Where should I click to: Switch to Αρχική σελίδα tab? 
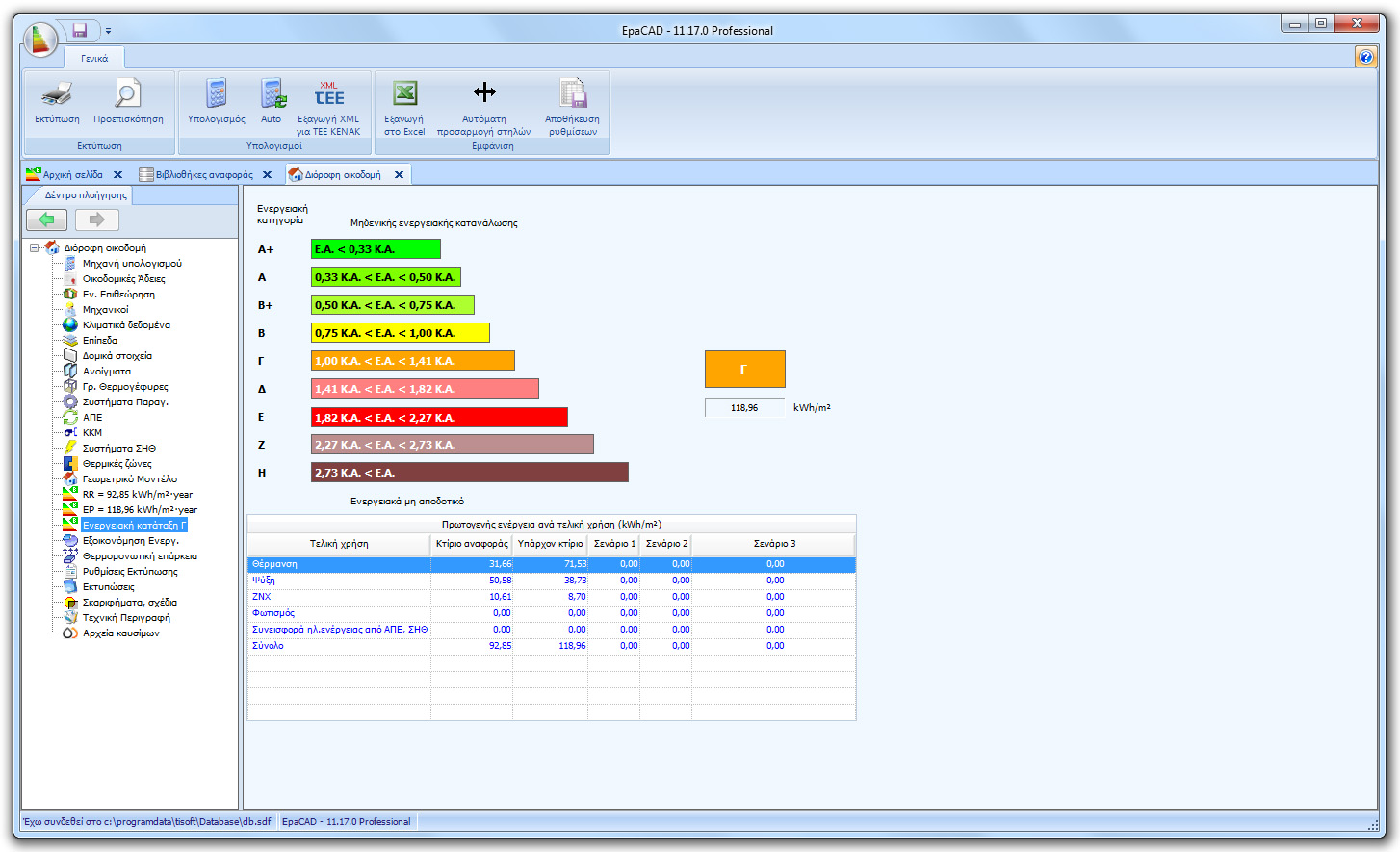72,174
